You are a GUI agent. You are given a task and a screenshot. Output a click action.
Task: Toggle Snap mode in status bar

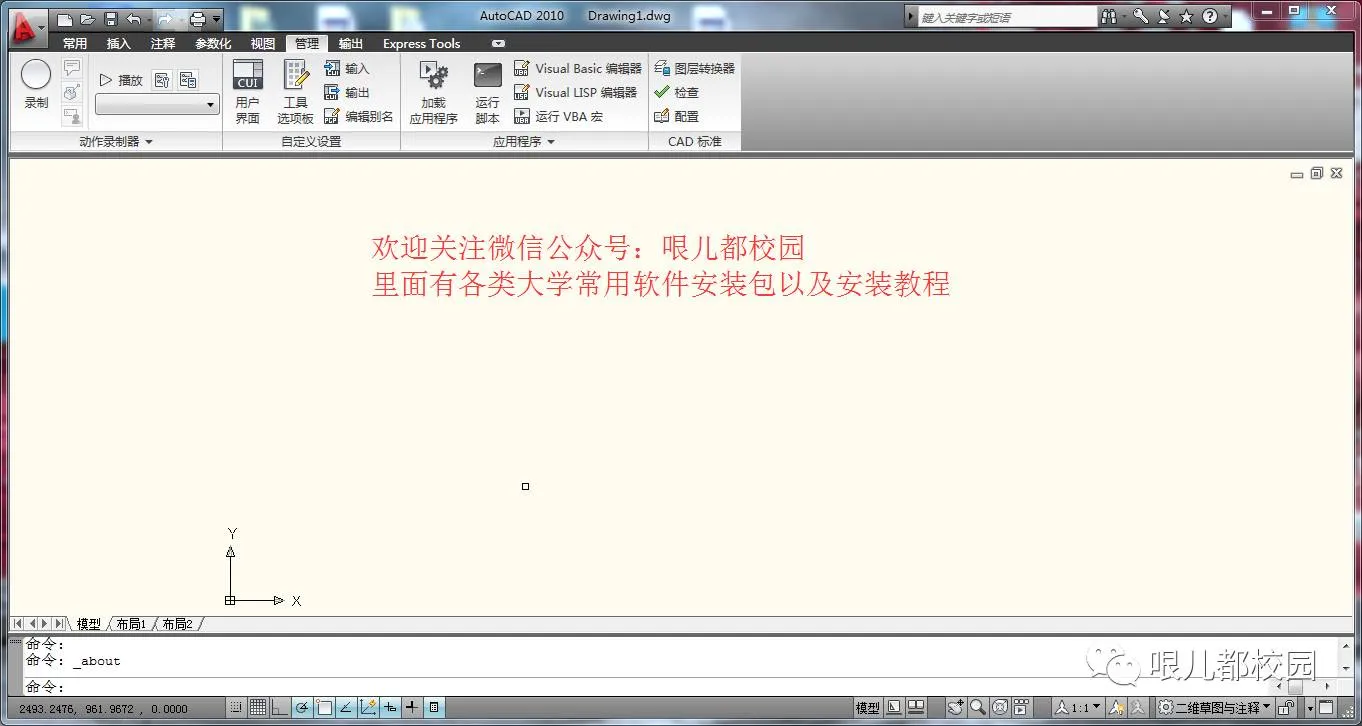click(x=236, y=708)
